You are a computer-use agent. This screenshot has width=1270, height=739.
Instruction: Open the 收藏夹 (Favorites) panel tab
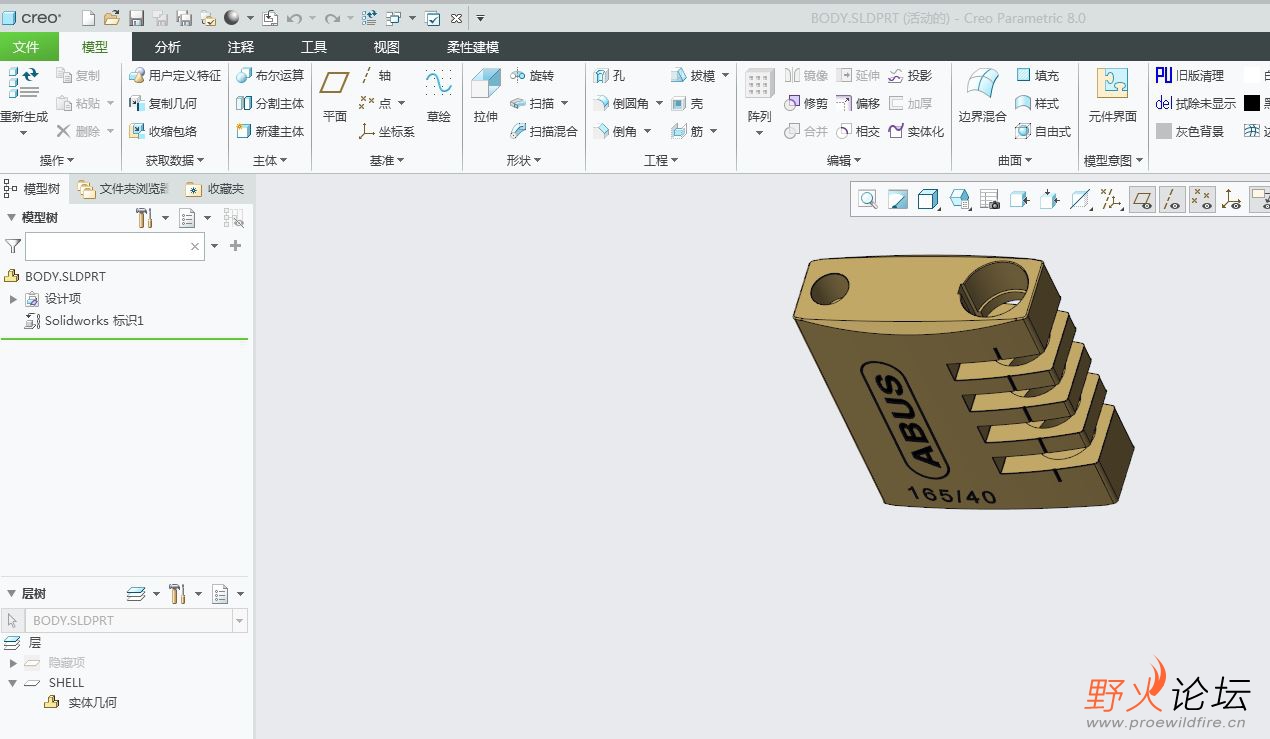(x=215, y=189)
